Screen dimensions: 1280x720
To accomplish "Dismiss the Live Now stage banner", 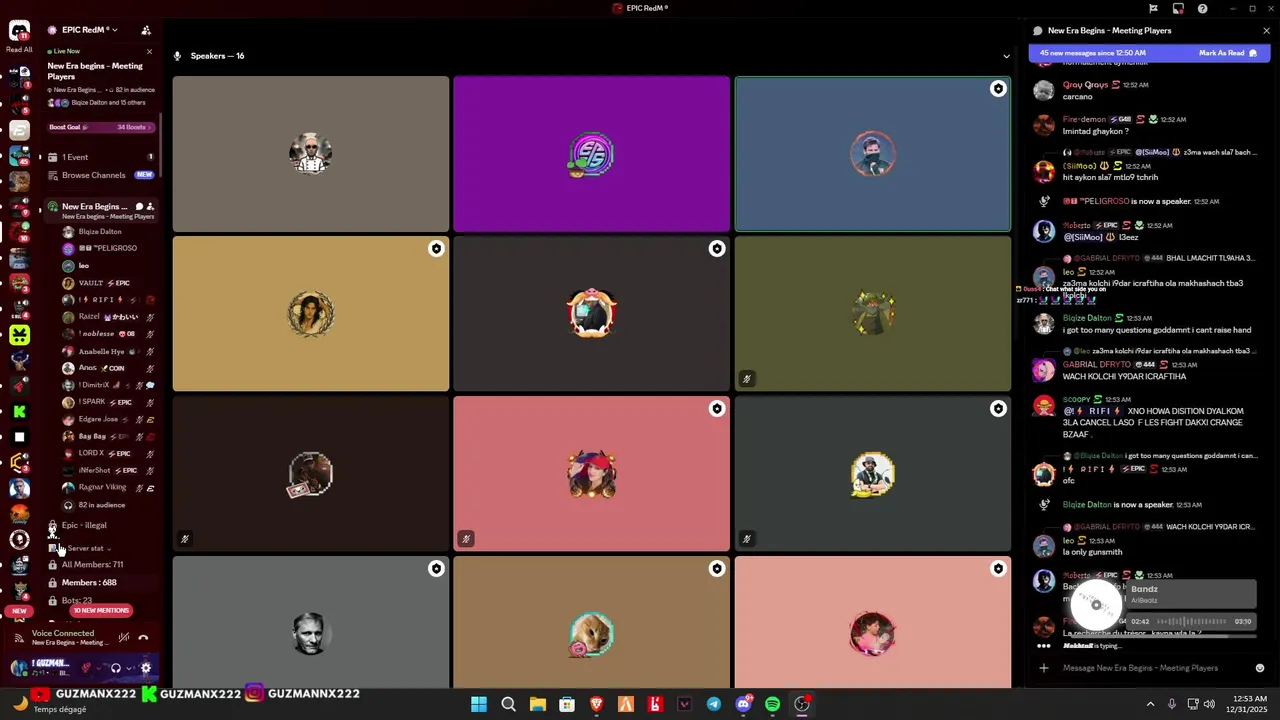I will click(x=149, y=51).
